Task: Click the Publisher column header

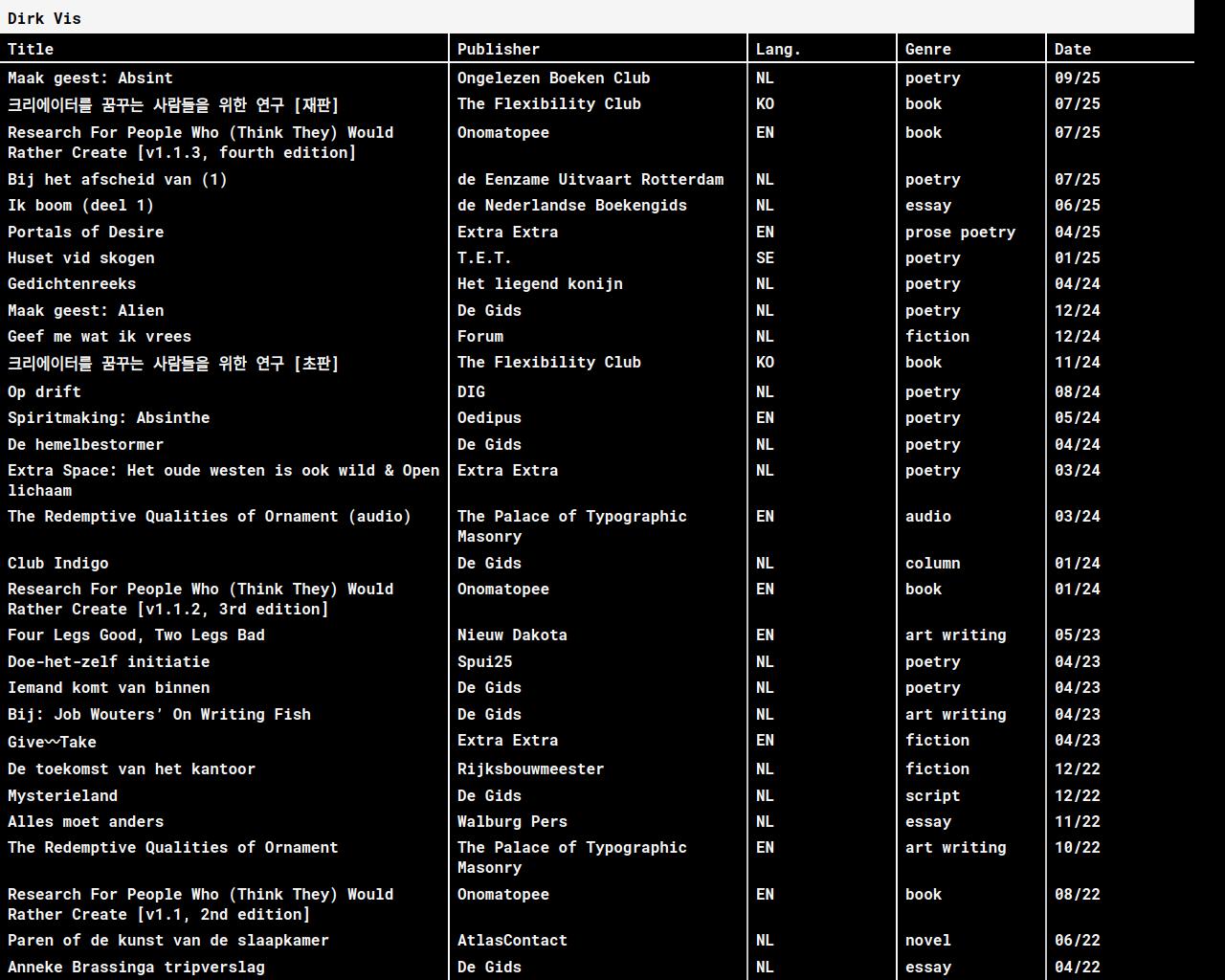Action: pyautogui.click(x=498, y=49)
